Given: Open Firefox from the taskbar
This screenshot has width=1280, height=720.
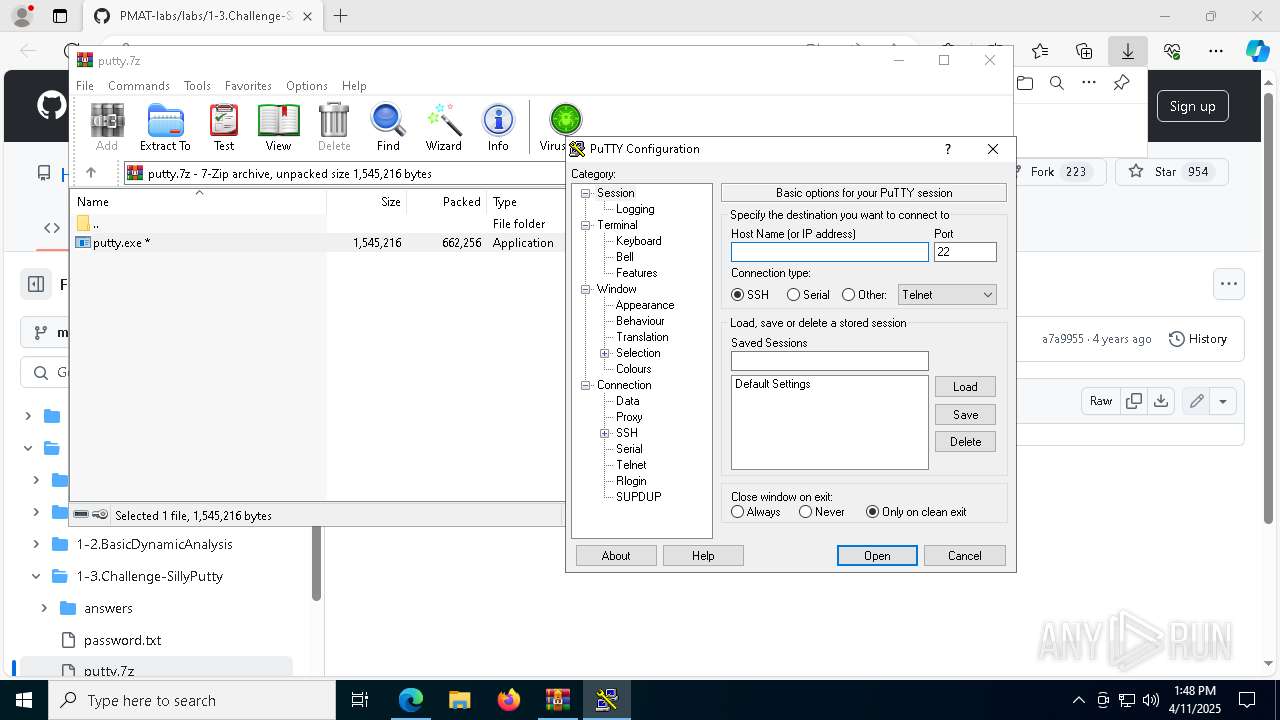Looking at the screenshot, I should click(x=508, y=700).
